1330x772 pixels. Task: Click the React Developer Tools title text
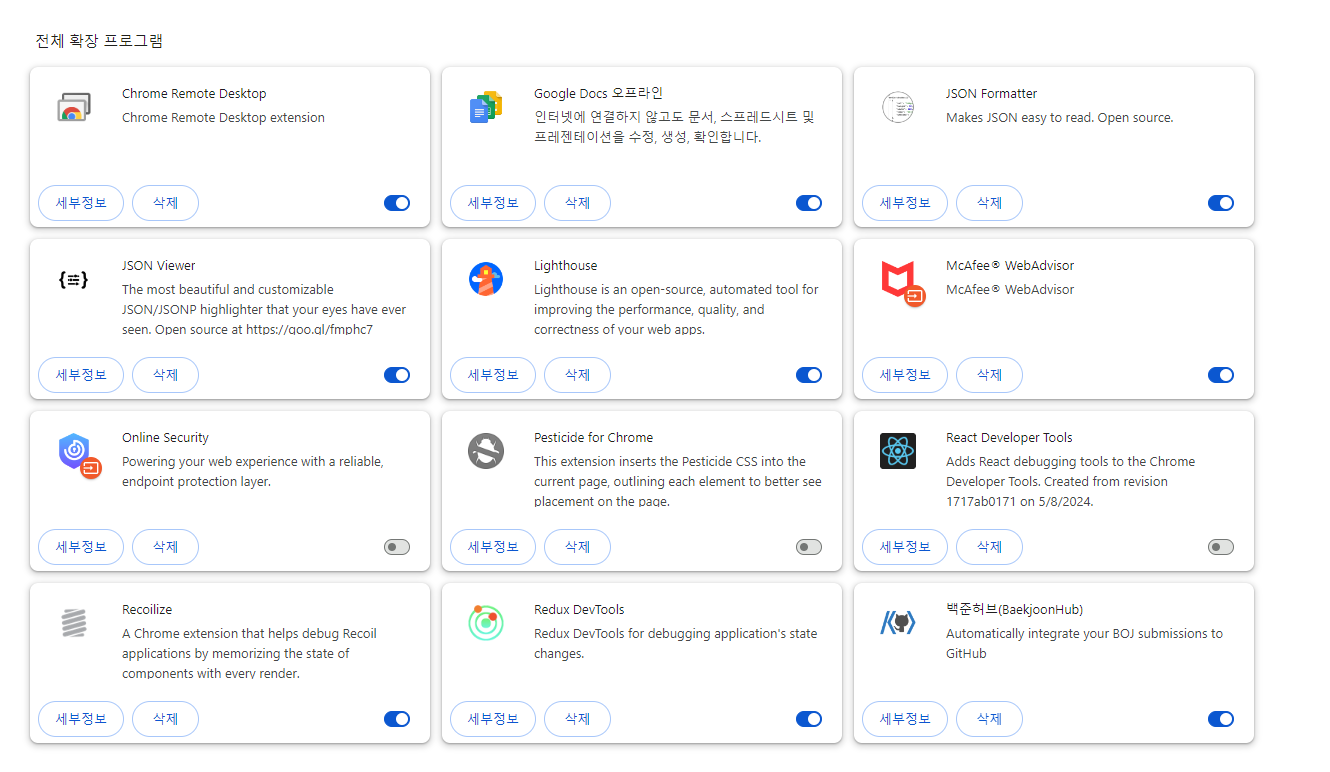tap(1009, 438)
